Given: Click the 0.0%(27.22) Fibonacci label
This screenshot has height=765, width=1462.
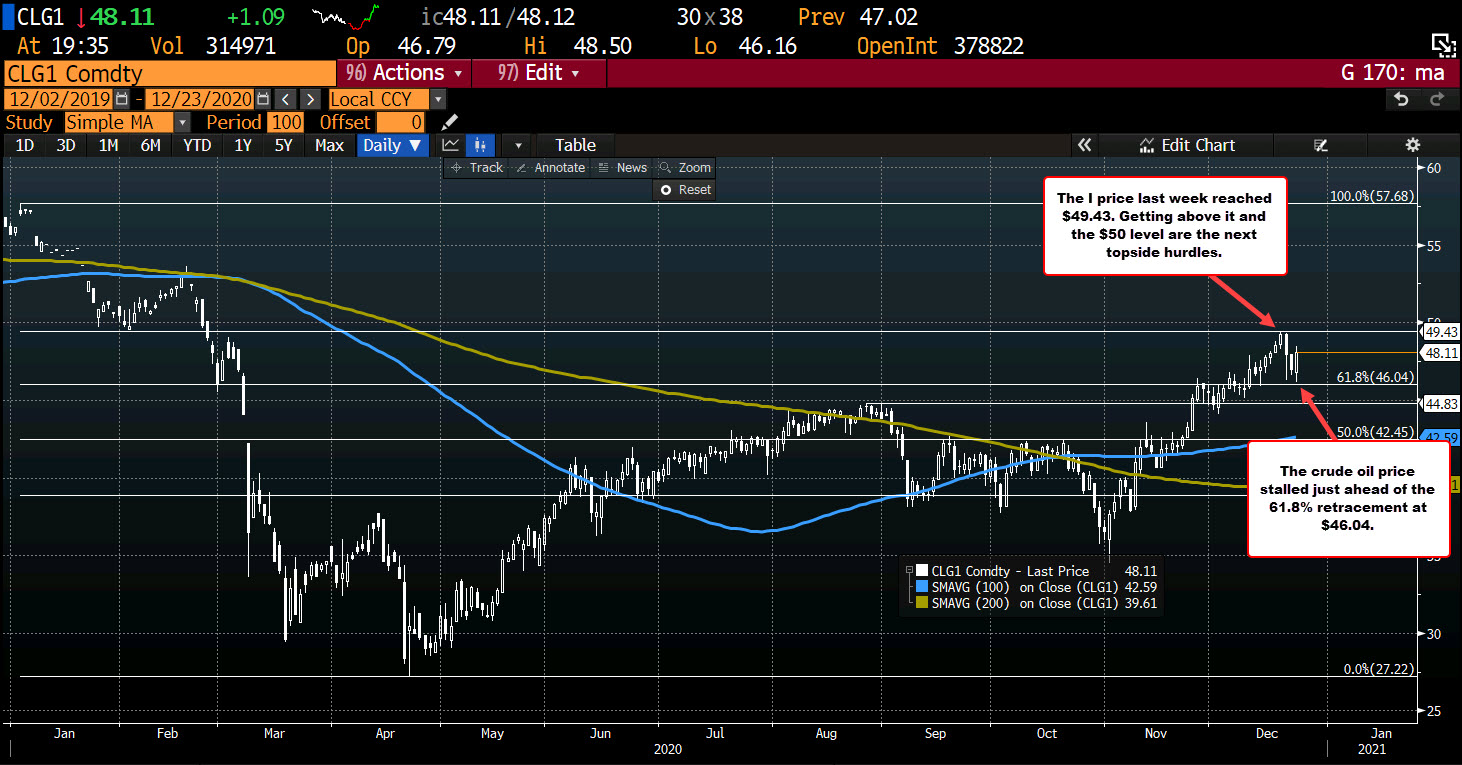Looking at the screenshot, I should 1378,669.
